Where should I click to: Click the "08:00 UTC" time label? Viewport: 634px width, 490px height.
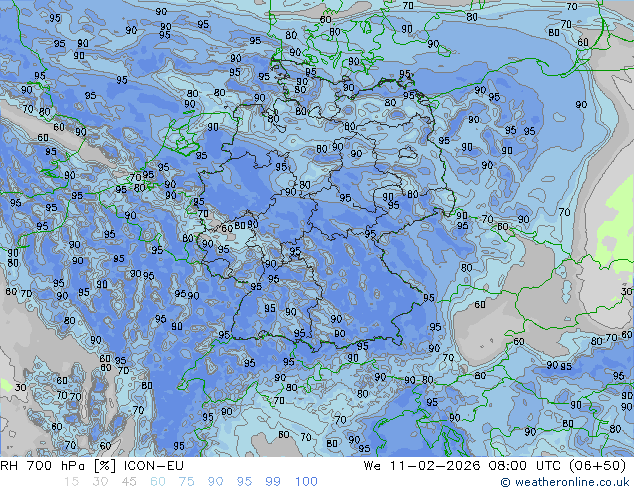(x=526, y=466)
